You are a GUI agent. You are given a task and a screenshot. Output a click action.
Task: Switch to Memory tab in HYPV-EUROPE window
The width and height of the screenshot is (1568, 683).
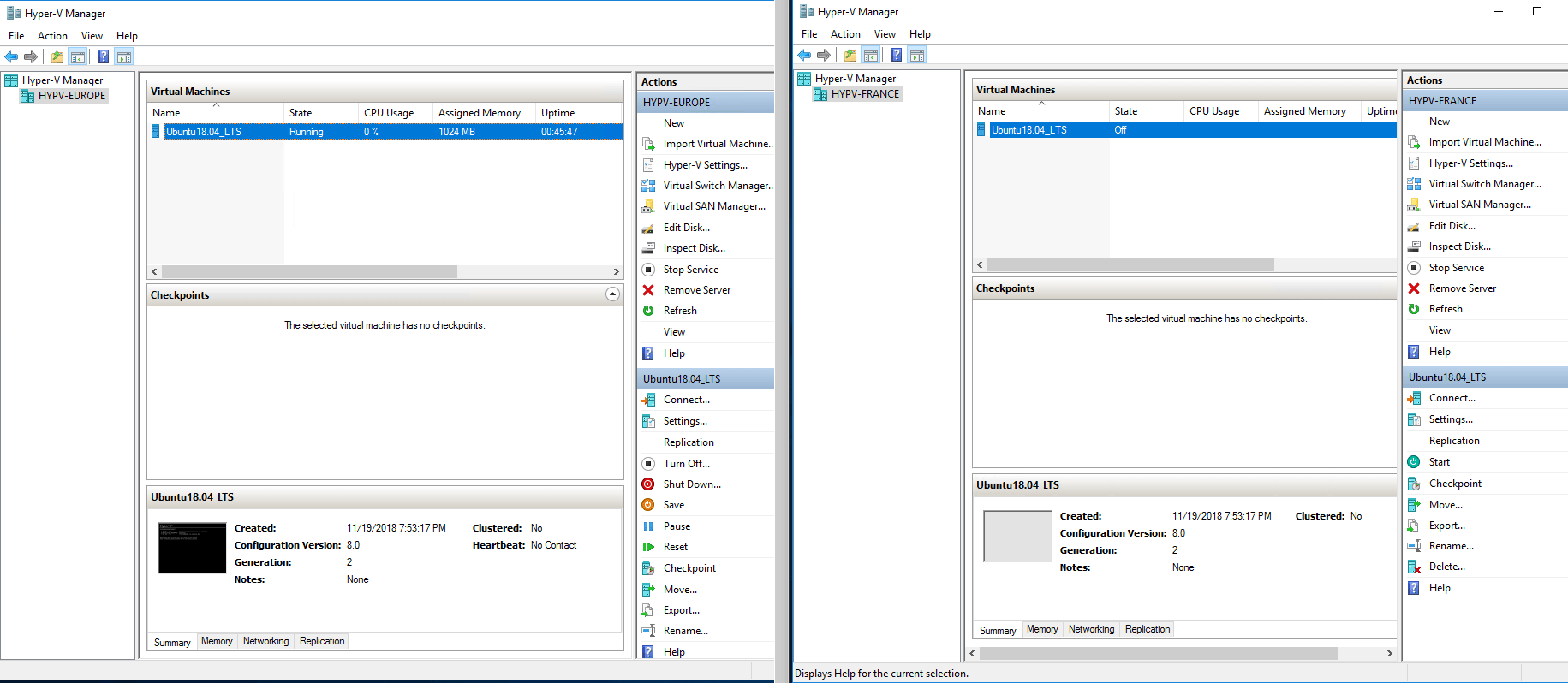point(217,641)
